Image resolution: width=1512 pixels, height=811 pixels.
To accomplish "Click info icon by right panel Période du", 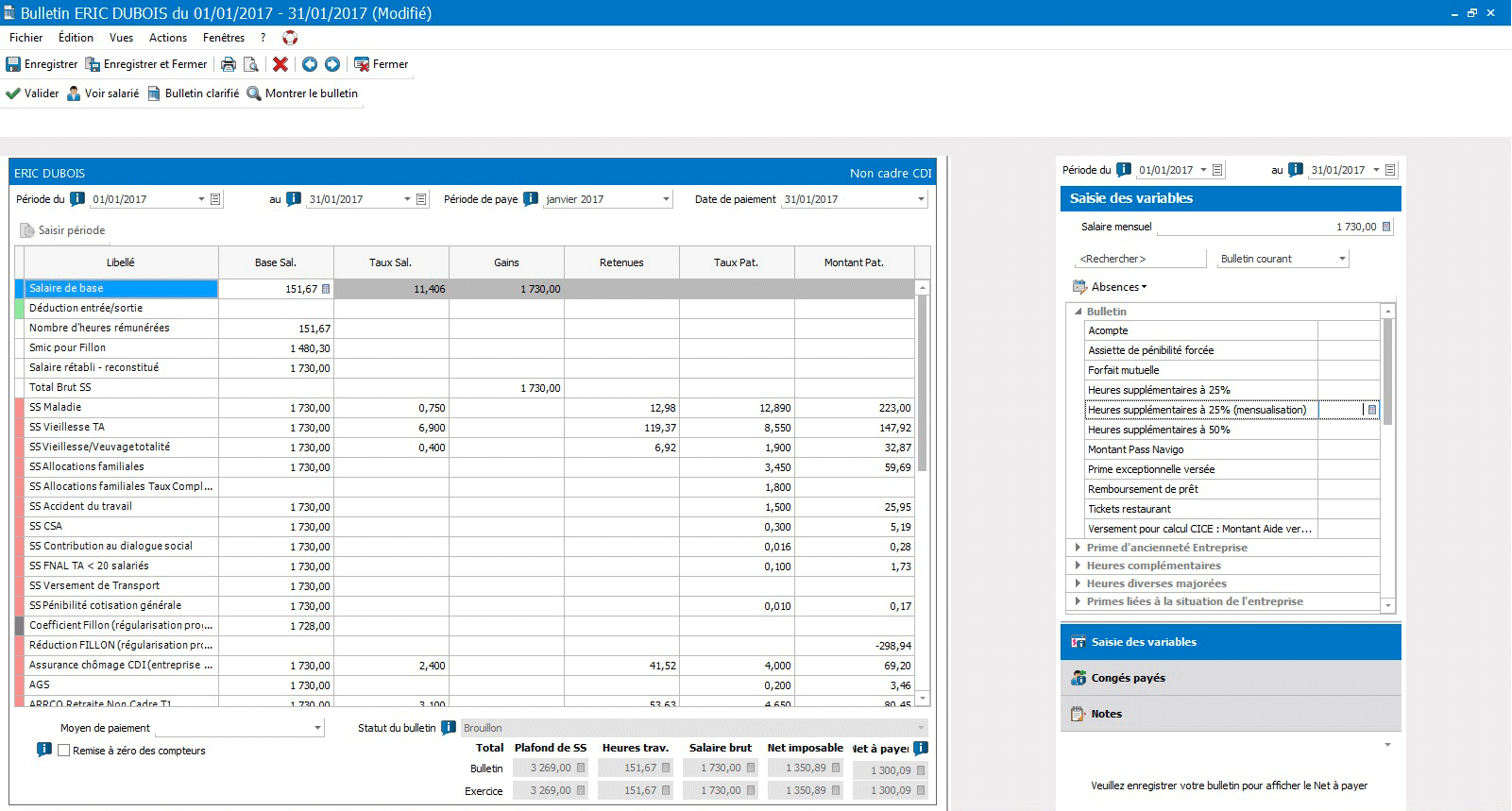I will [1123, 170].
